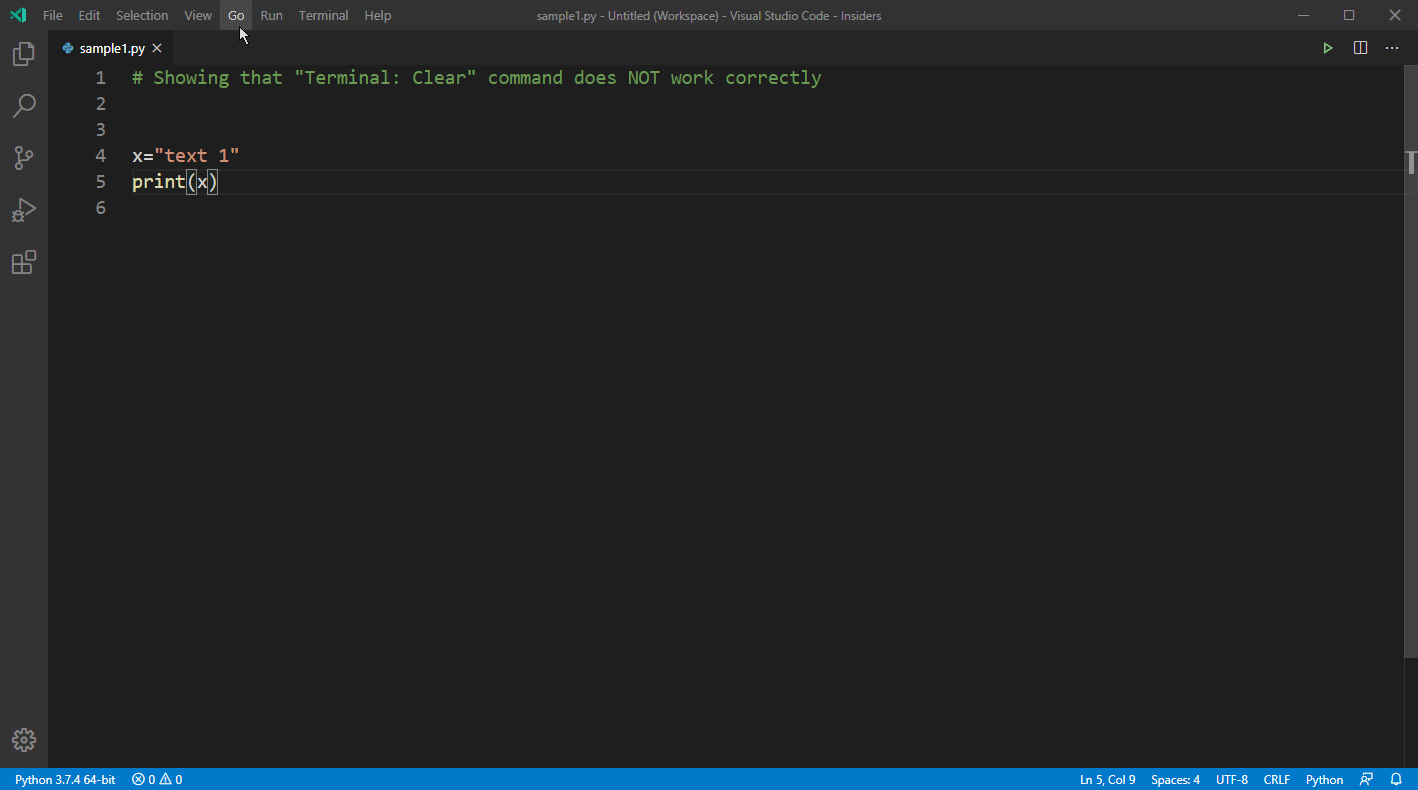Open the notifications bell
1418x790 pixels.
point(1396,779)
